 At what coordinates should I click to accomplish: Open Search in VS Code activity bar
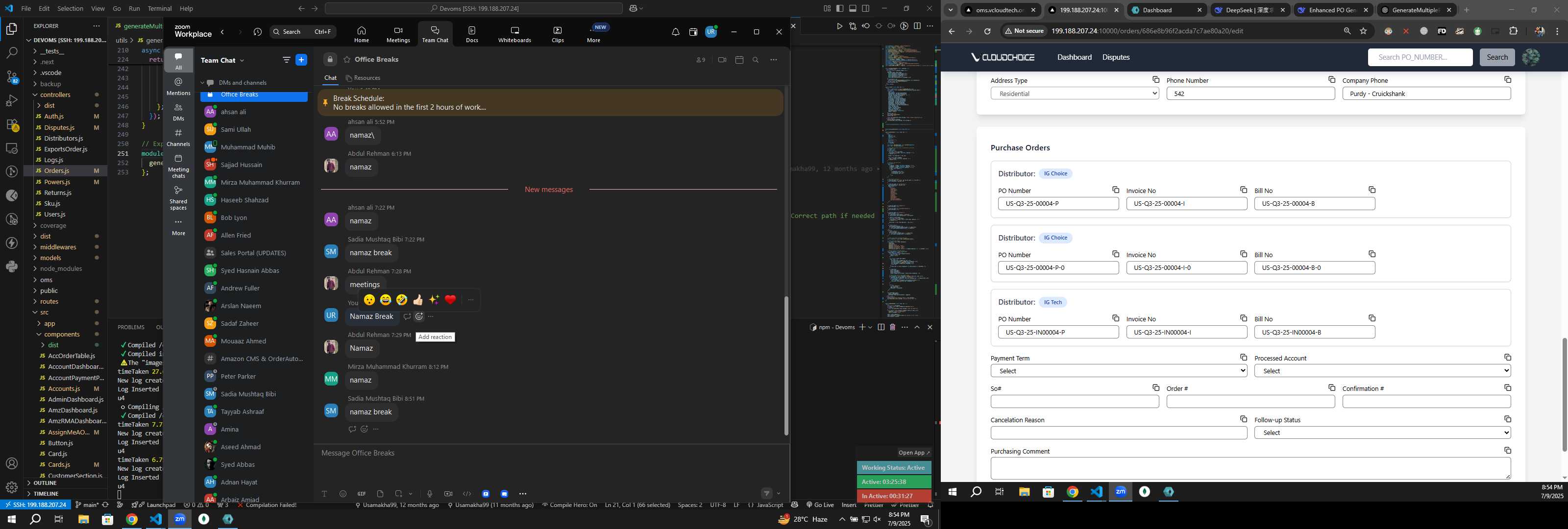(12, 53)
